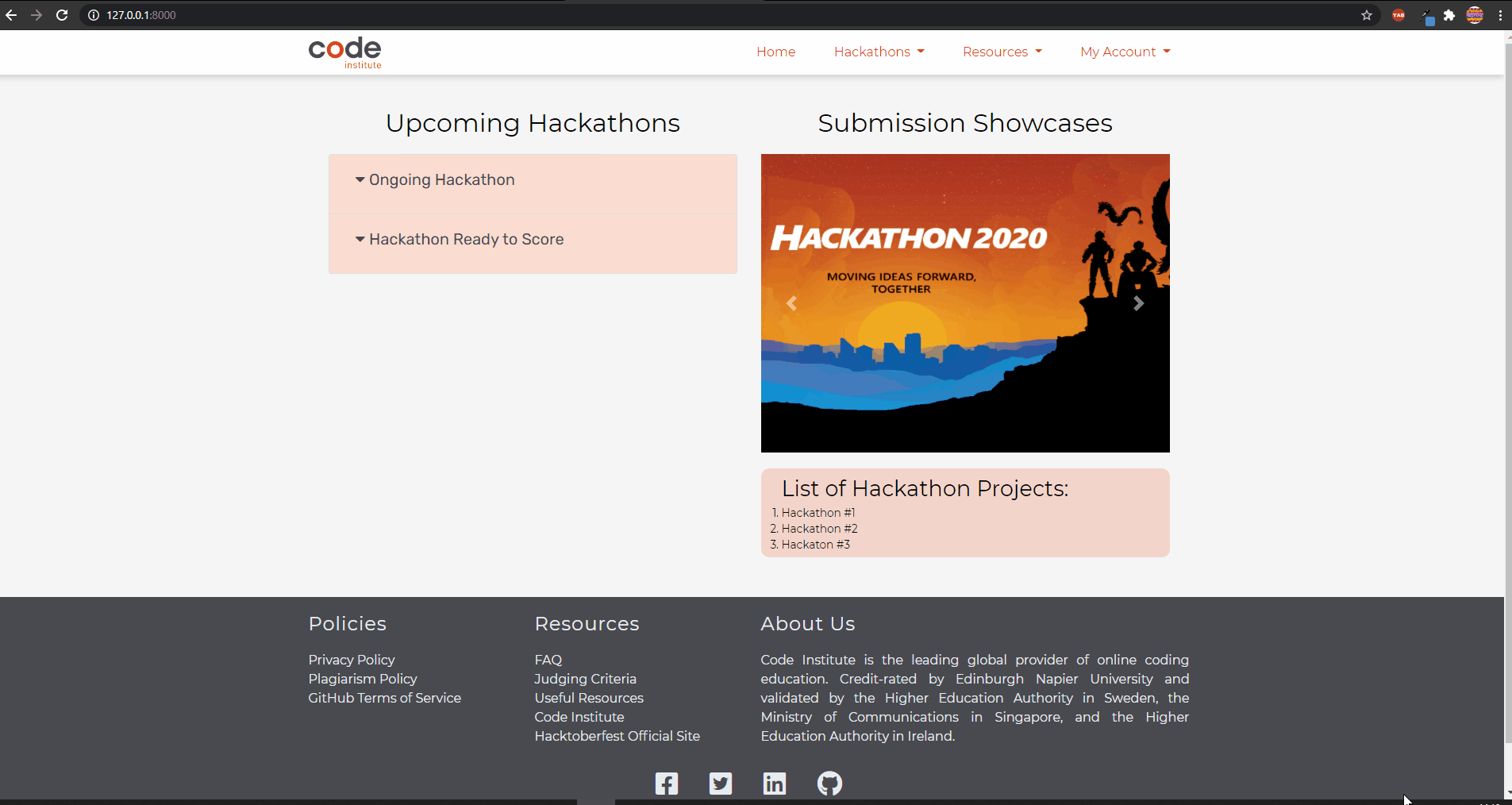Open the Hackathons dropdown menu
Image resolution: width=1512 pixels, height=805 pixels.
click(x=879, y=52)
